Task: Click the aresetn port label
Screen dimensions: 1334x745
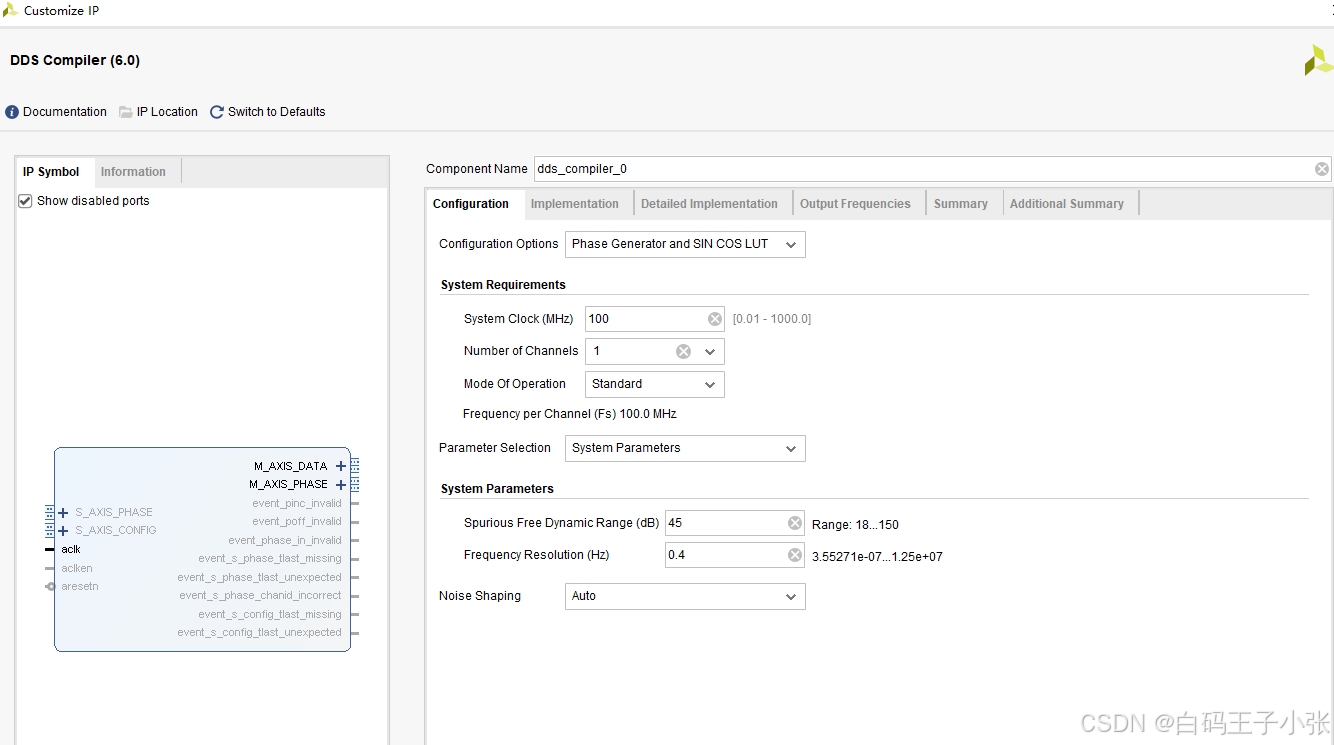Action: pyautogui.click(x=80, y=587)
